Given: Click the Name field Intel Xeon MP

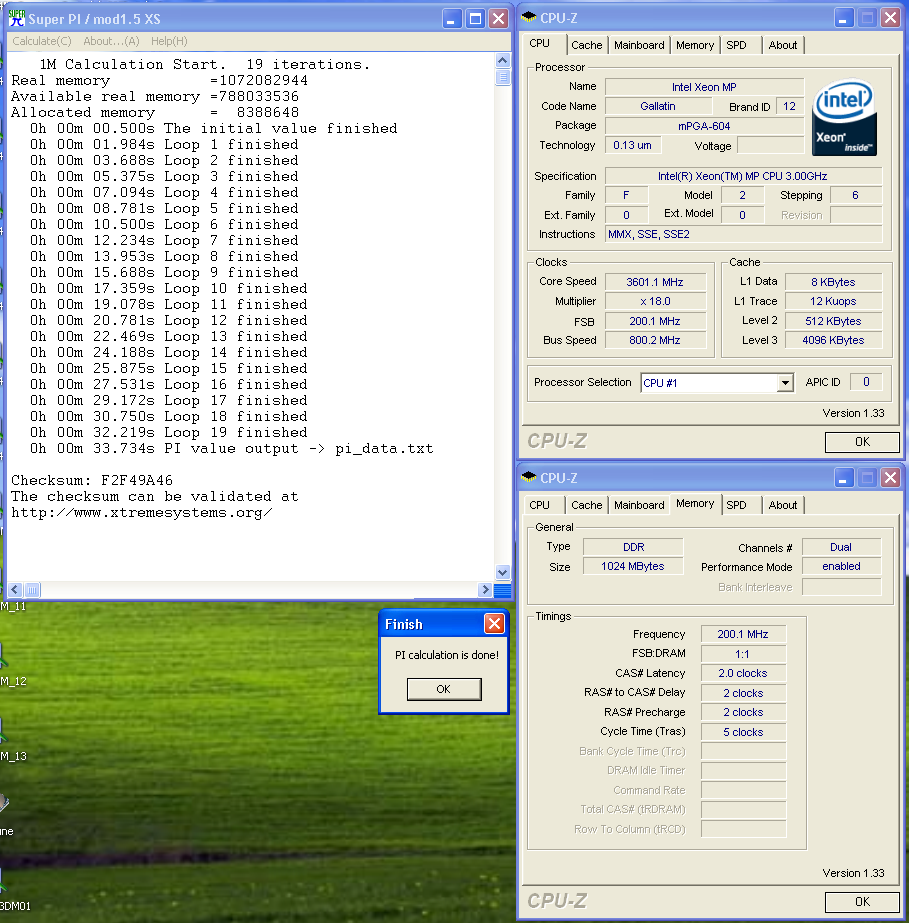Looking at the screenshot, I should point(704,87).
